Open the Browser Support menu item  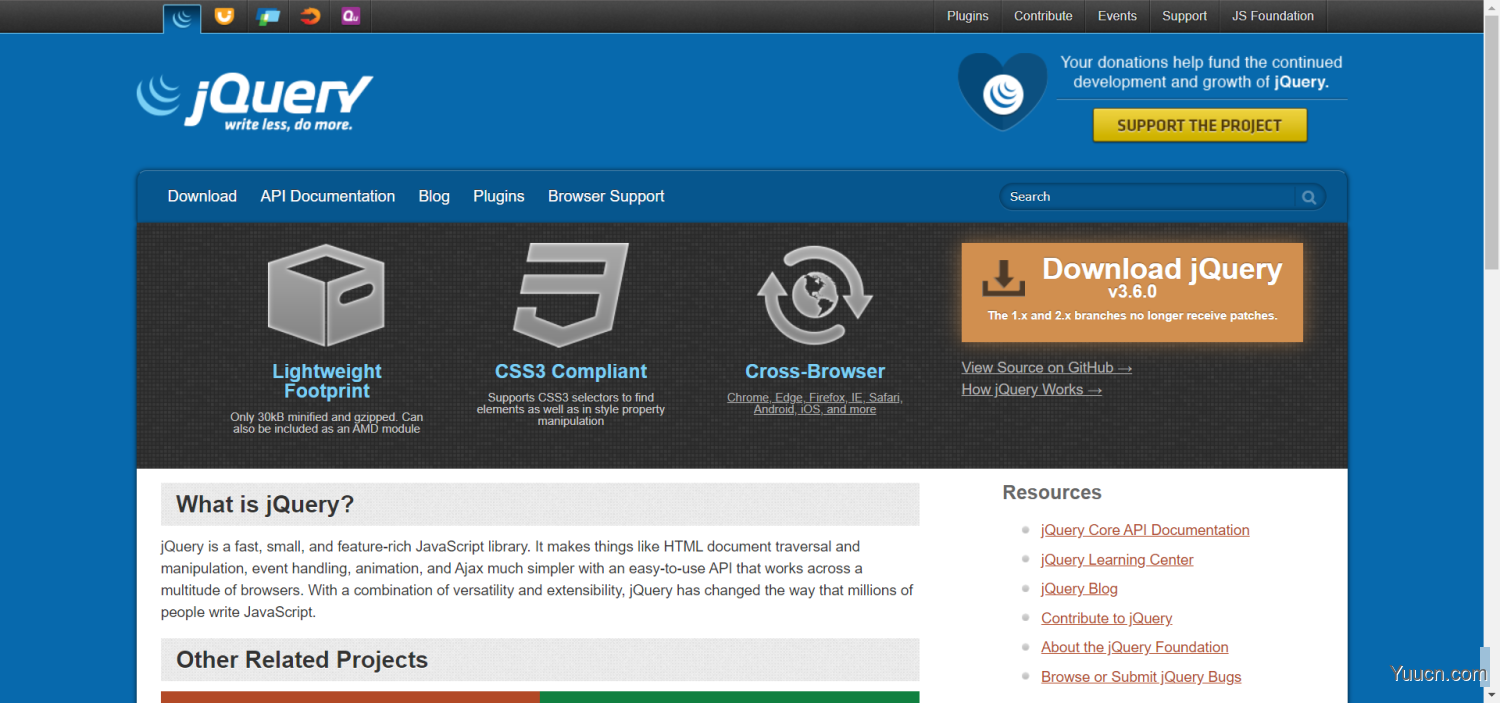[x=605, y=196]
